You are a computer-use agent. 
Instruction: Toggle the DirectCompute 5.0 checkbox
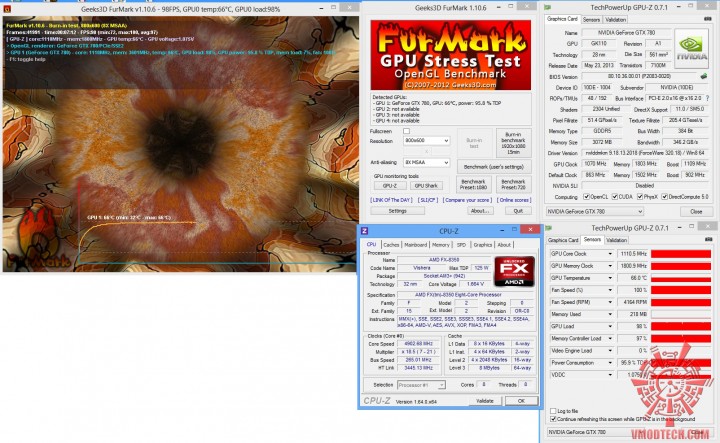tap(664, 197)
